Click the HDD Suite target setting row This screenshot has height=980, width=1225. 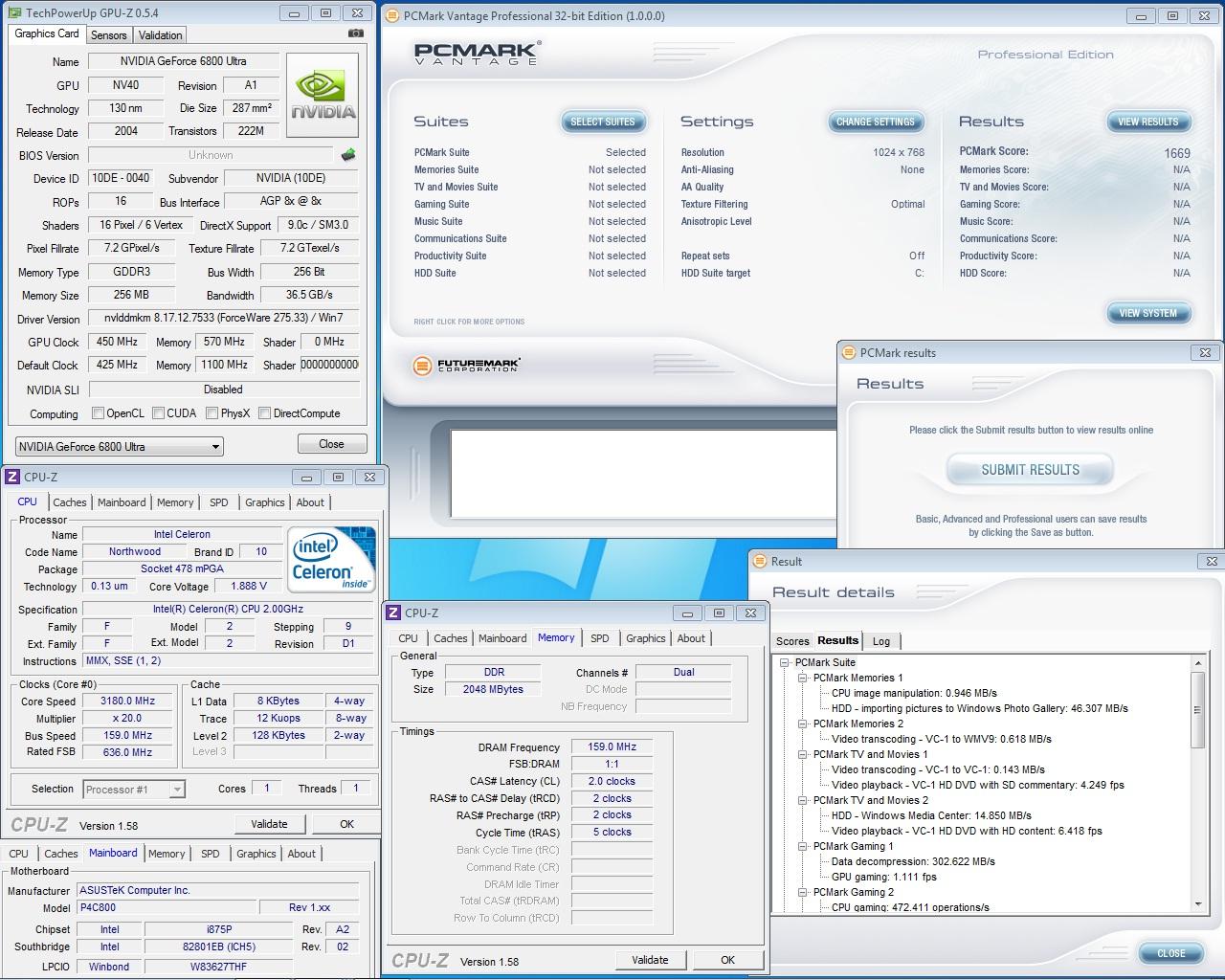(x=803, y=273)
